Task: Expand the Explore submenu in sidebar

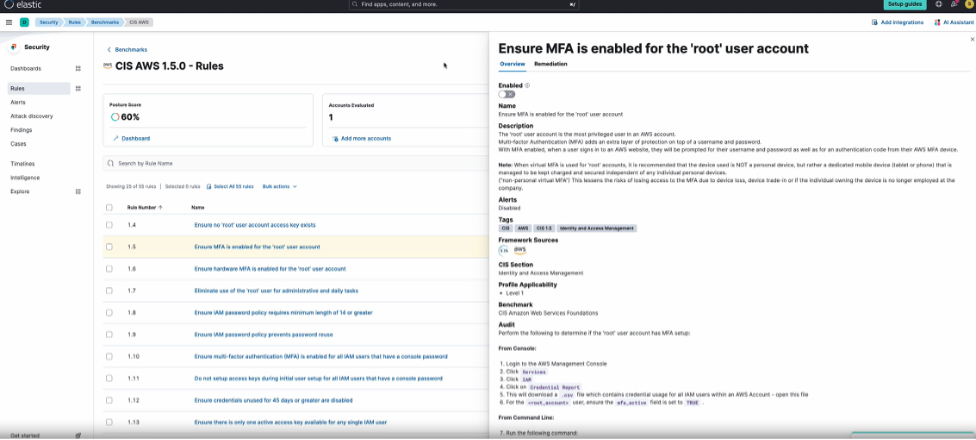Action: coord(78,191)
